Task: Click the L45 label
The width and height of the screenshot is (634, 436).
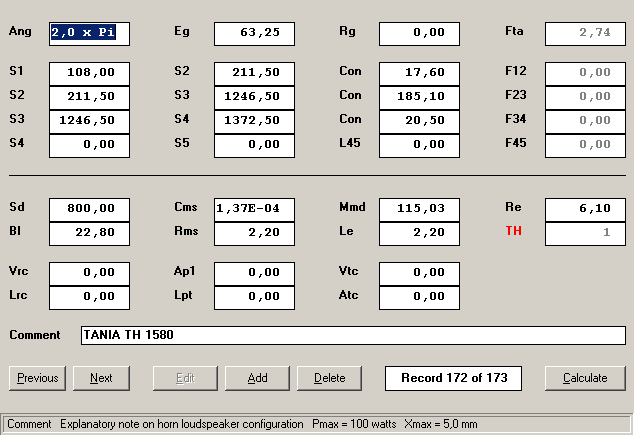Action: coord(350,143)
